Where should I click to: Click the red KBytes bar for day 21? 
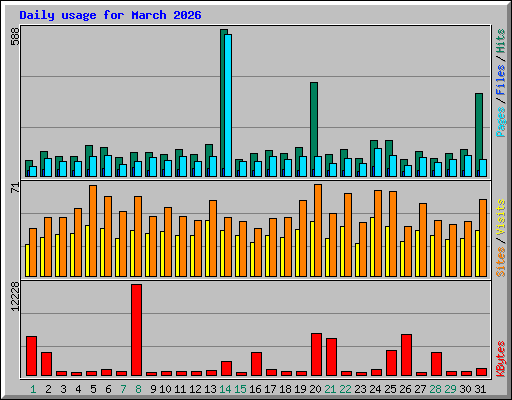coord(331,357)
